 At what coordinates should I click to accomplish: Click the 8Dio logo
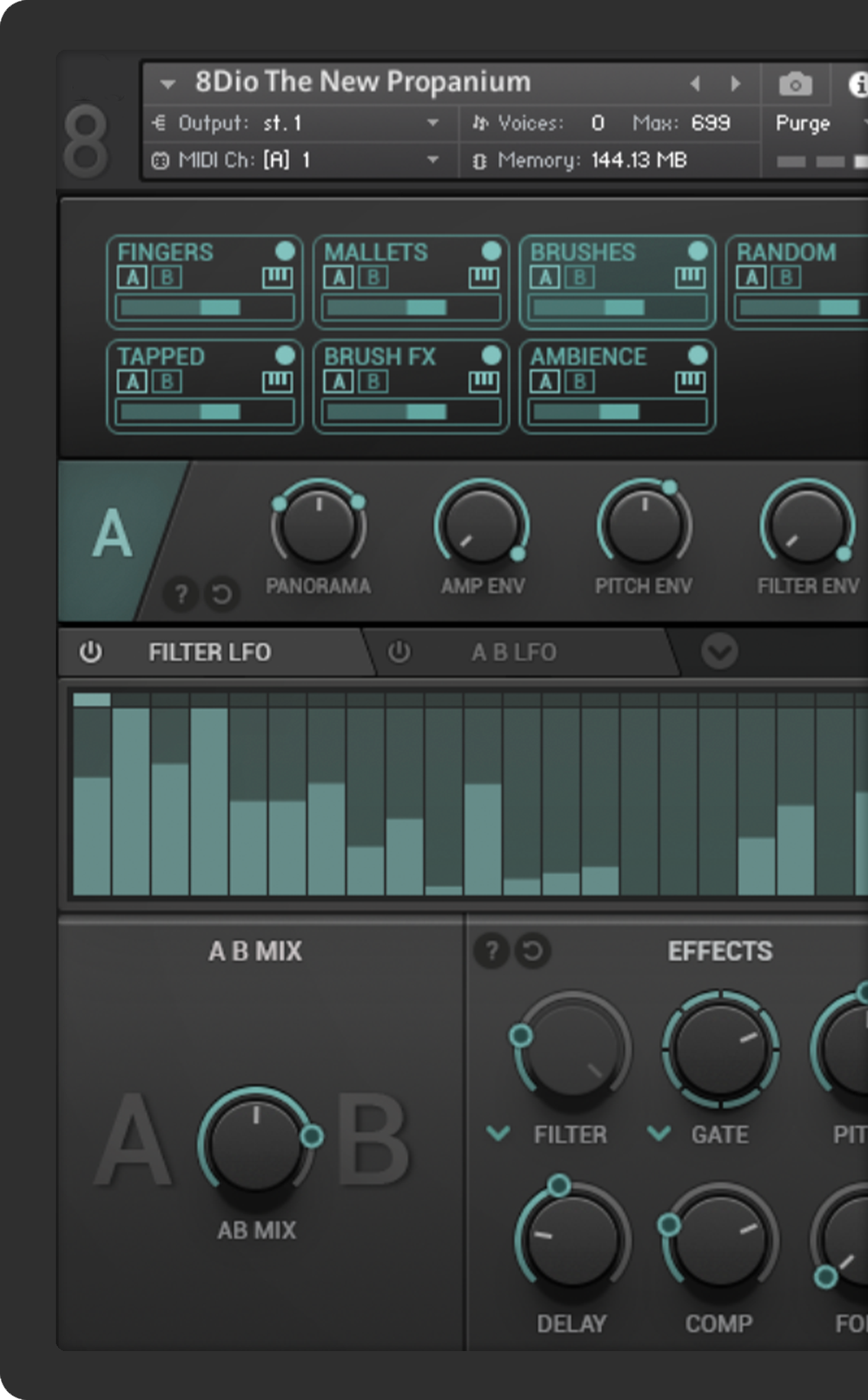pos(86,141)
